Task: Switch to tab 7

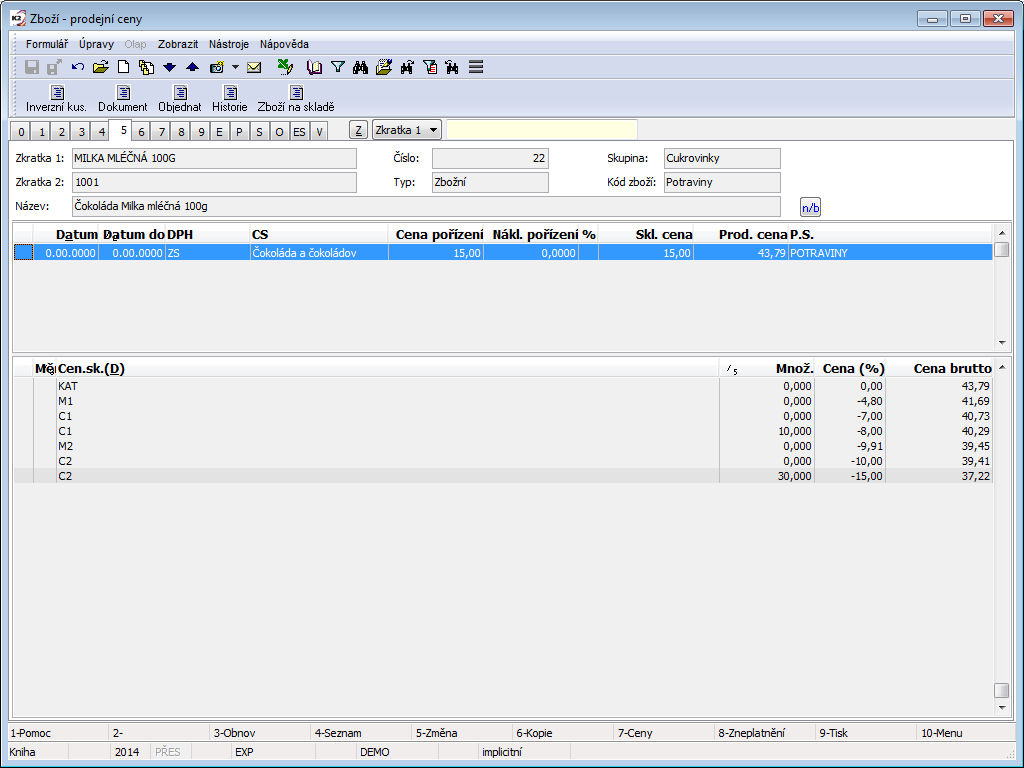Action: 161,131
